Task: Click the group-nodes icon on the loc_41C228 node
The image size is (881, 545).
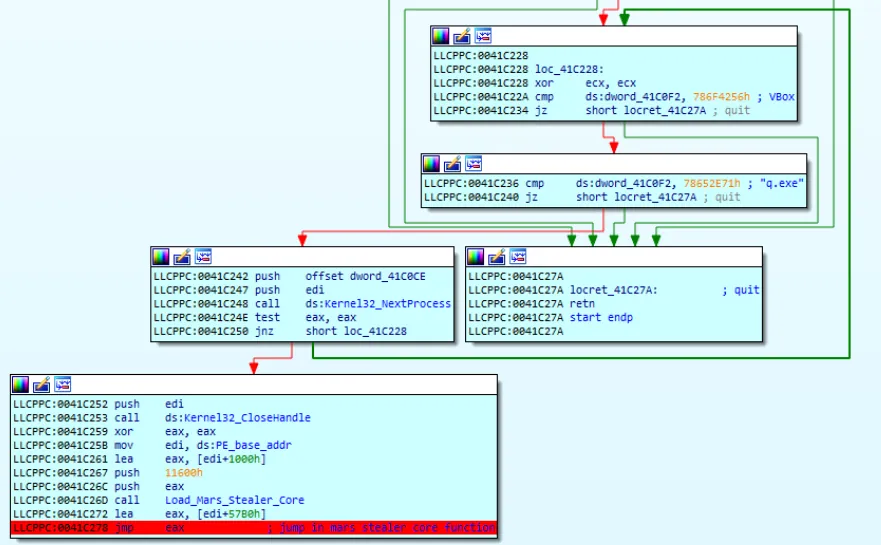Action: click(483, 37)
